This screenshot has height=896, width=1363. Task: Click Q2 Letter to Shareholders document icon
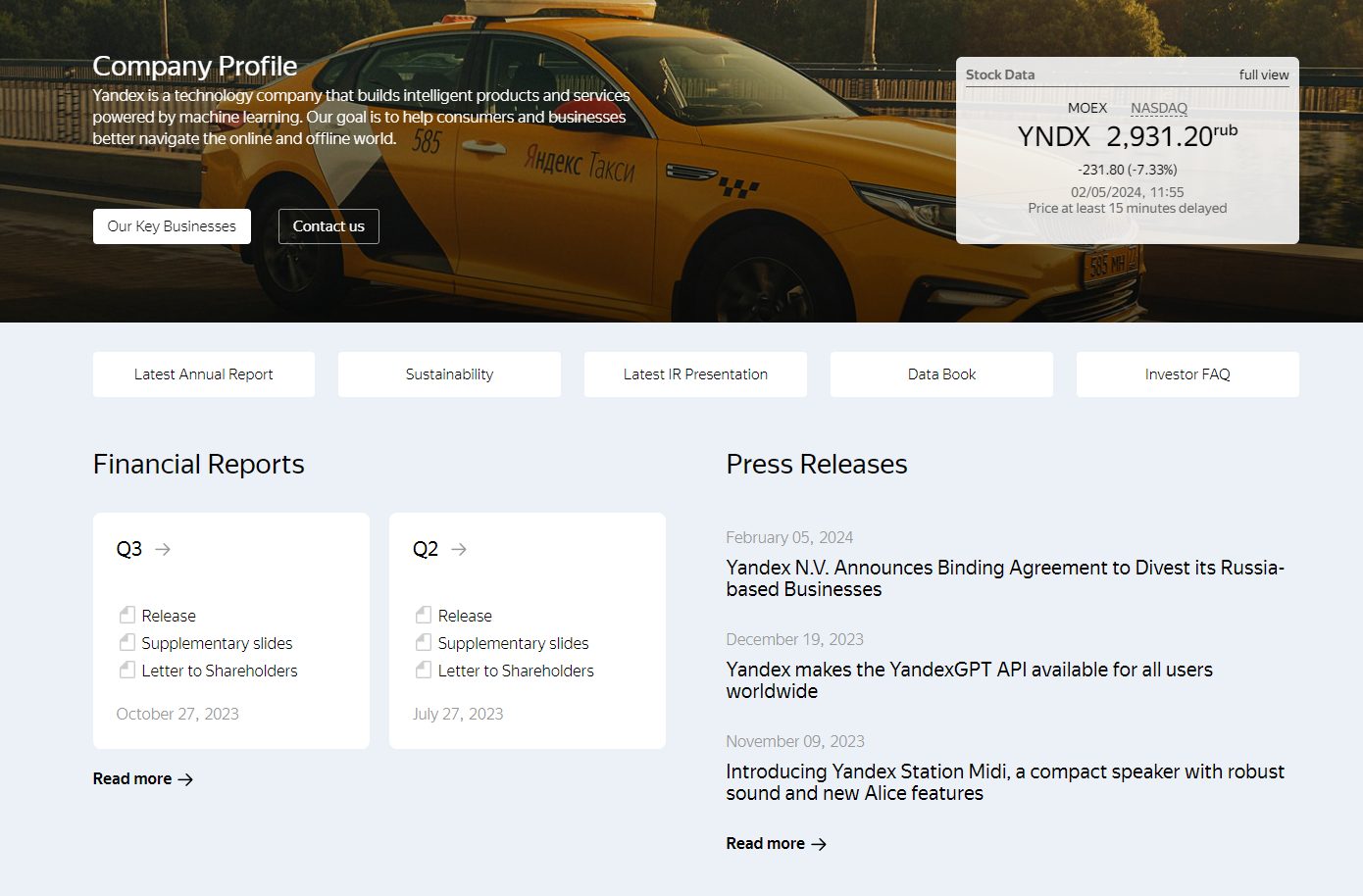[424, 670]
